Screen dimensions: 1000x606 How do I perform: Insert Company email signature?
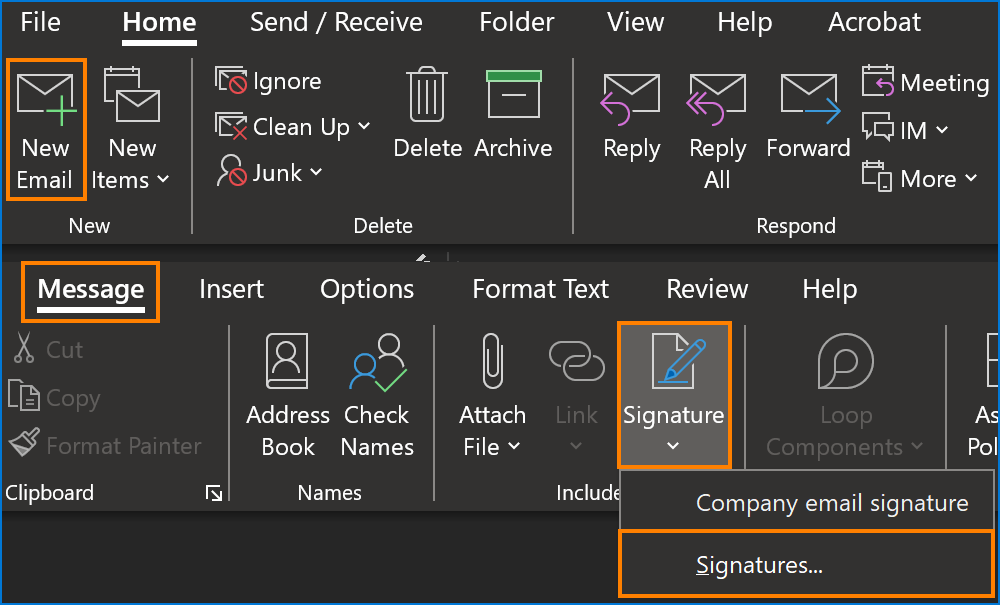click(832, 503)
